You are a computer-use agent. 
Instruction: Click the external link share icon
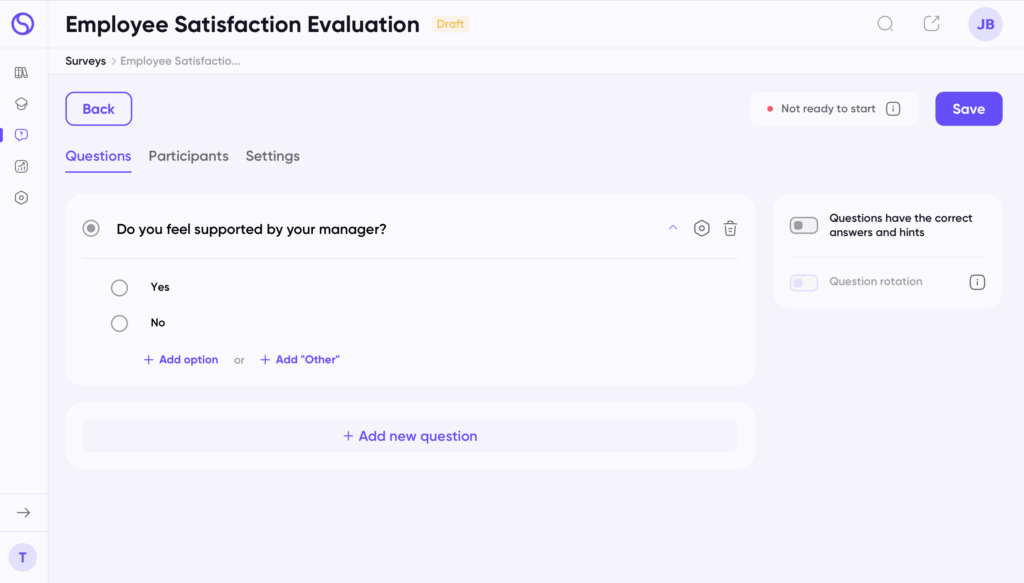(931, 24)
